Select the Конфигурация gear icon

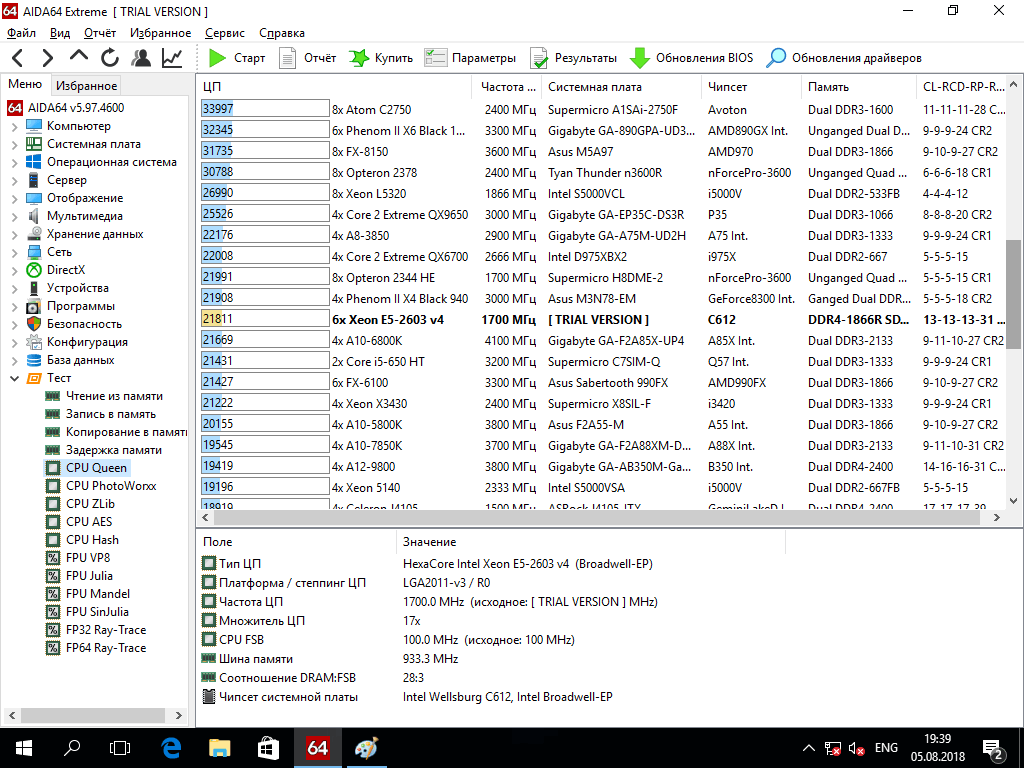point(34,342)
